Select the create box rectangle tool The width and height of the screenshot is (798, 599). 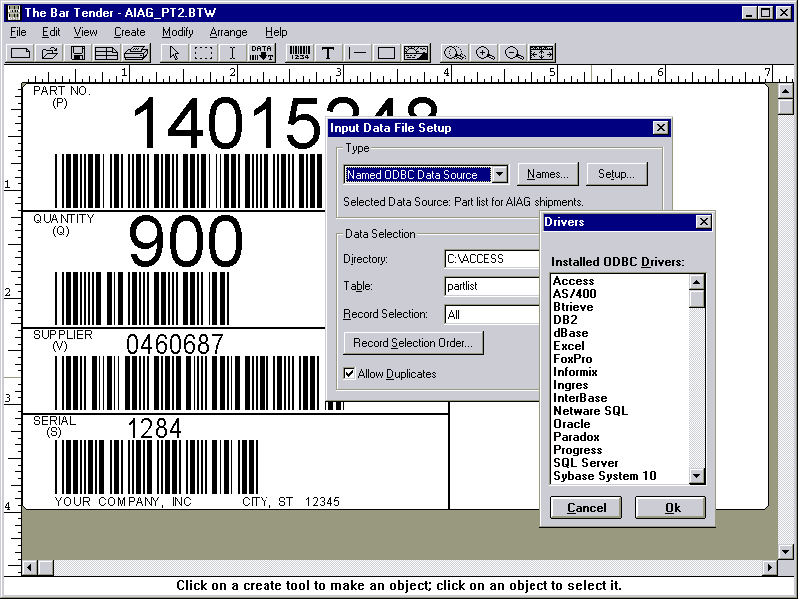tap(386, 53)
